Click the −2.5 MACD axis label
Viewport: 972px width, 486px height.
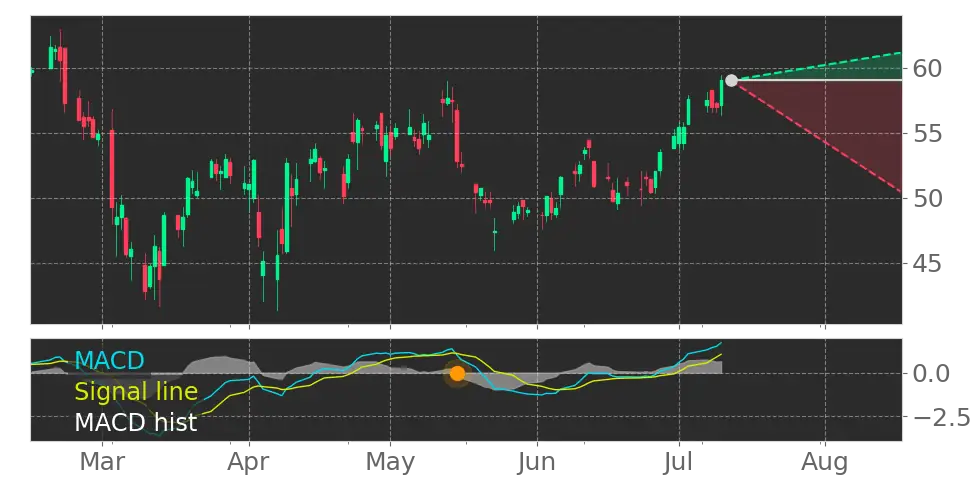(942, 418)
